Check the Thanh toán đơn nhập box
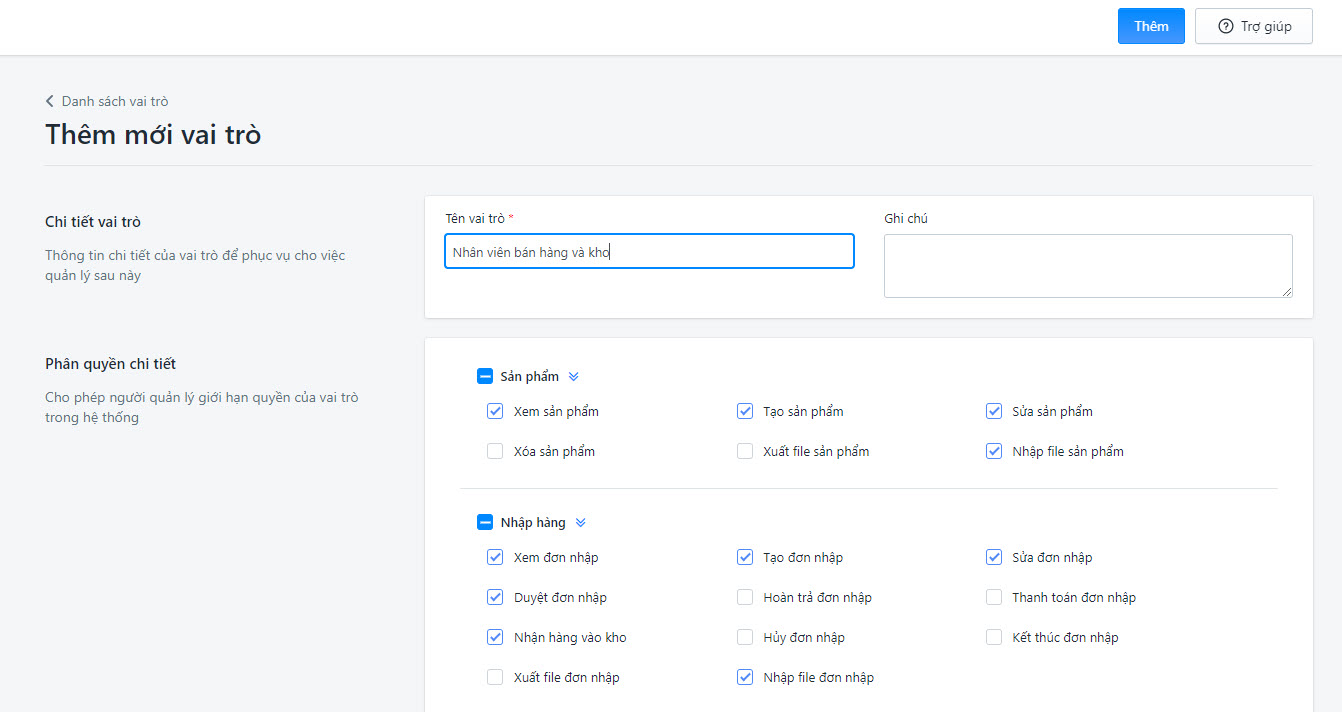 tap(994, 597)
